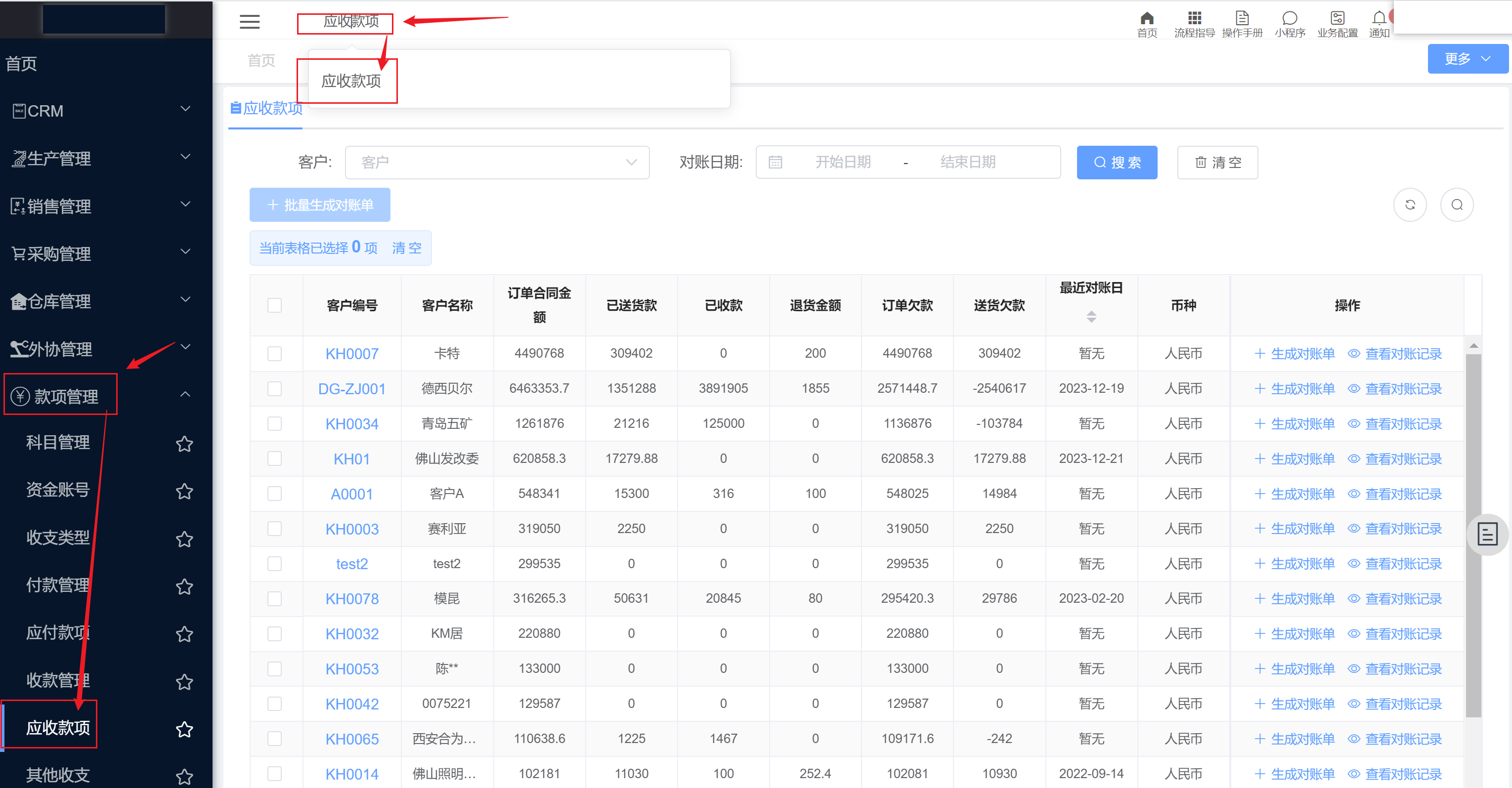1512x788 pixels.
Task: Click the 开始日期 date input field
Action: (842, 163)
